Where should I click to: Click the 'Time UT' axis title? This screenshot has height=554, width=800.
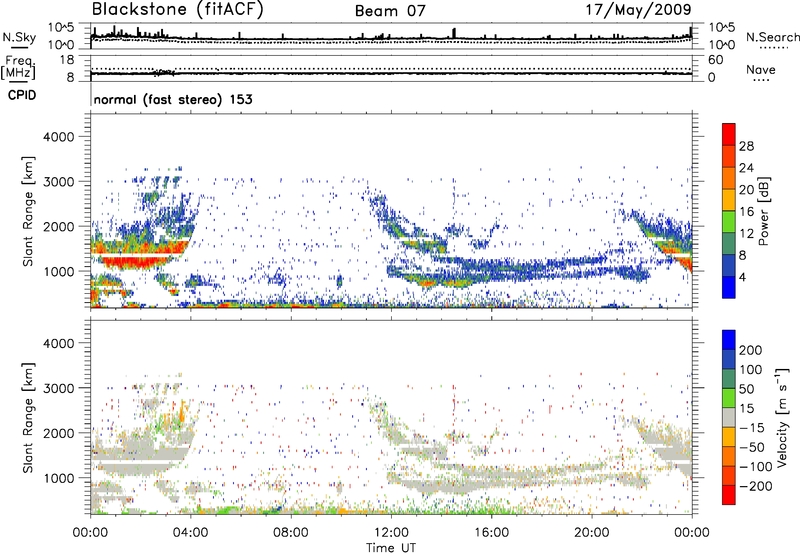[x=391, y=548]
